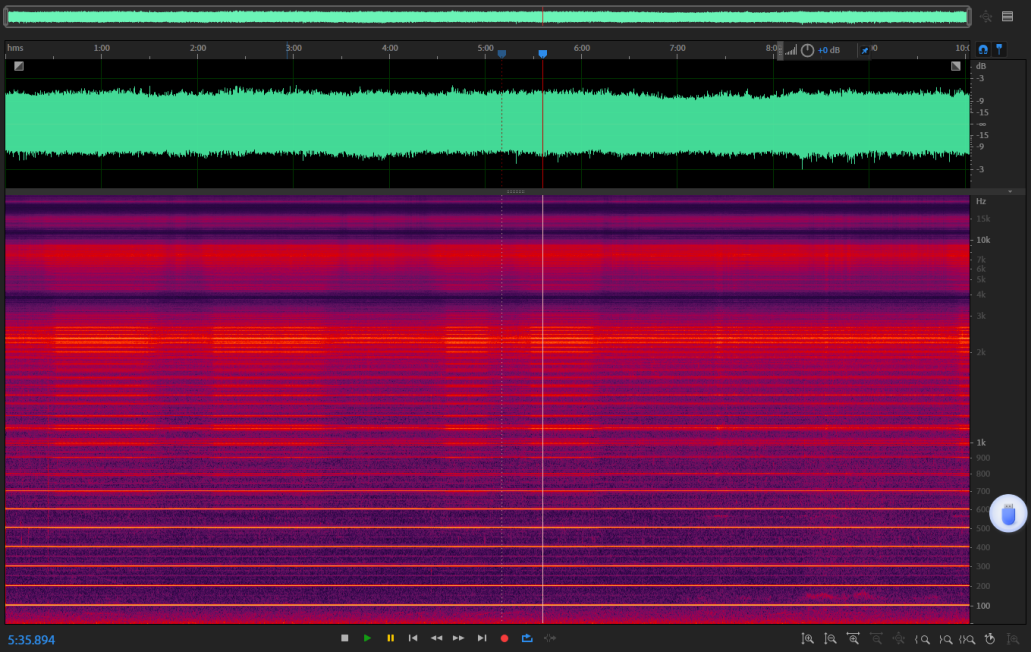
Task: Pause playback with the yellow Pause button
Action: (390, 638)
